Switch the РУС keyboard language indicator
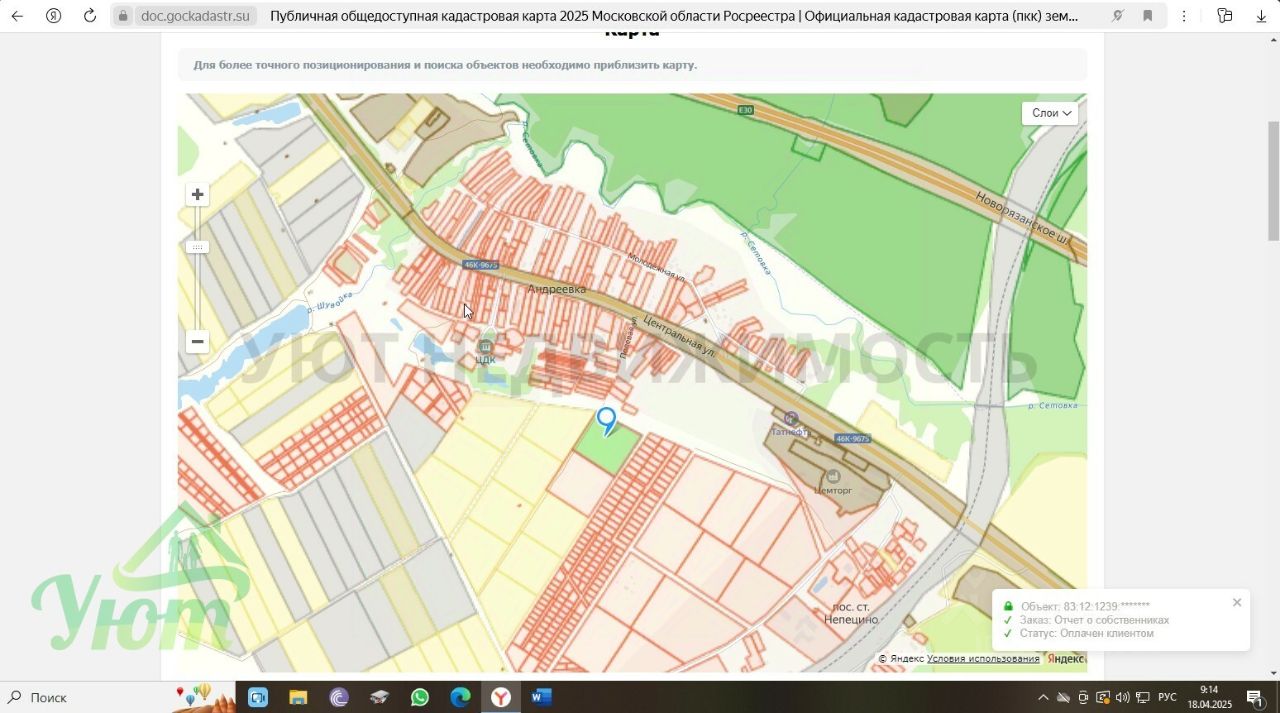Screen dimensions: 1280x713 pyautogui.click(x=1167, y=697)
